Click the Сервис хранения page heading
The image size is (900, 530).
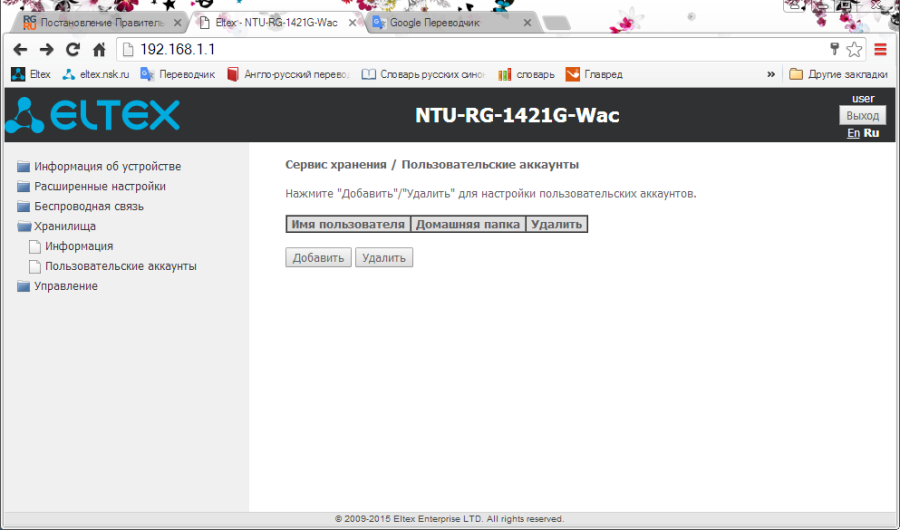tap(432, 165)
